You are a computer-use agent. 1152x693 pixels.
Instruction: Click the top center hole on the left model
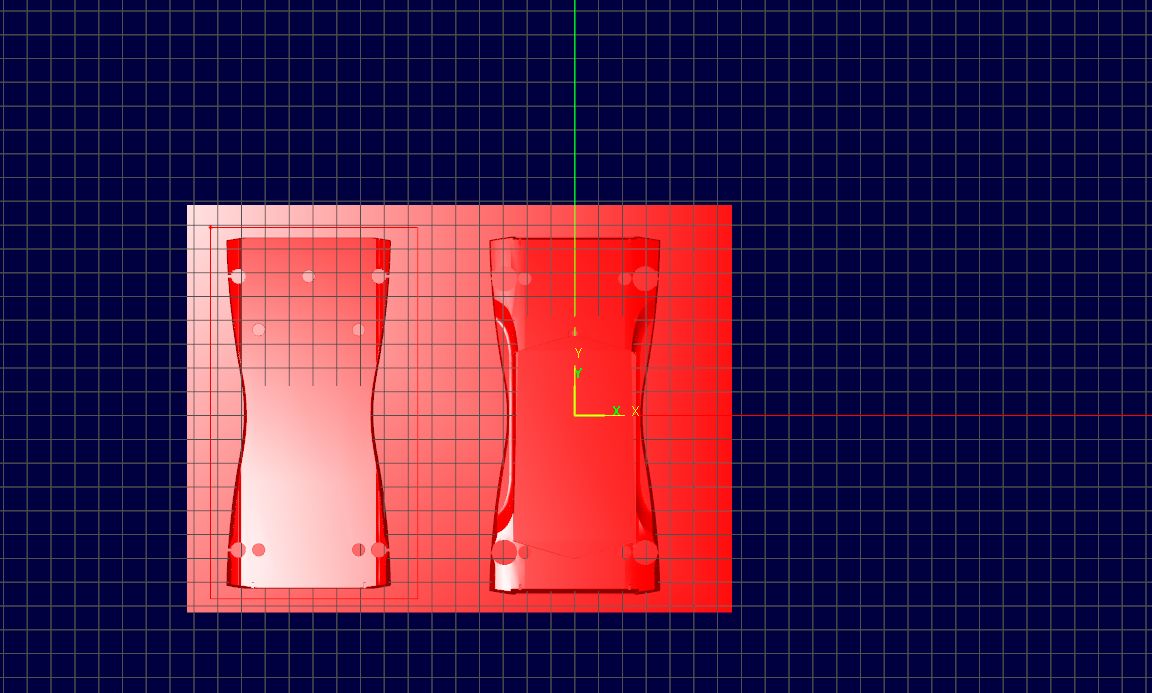tap(309, 276)
